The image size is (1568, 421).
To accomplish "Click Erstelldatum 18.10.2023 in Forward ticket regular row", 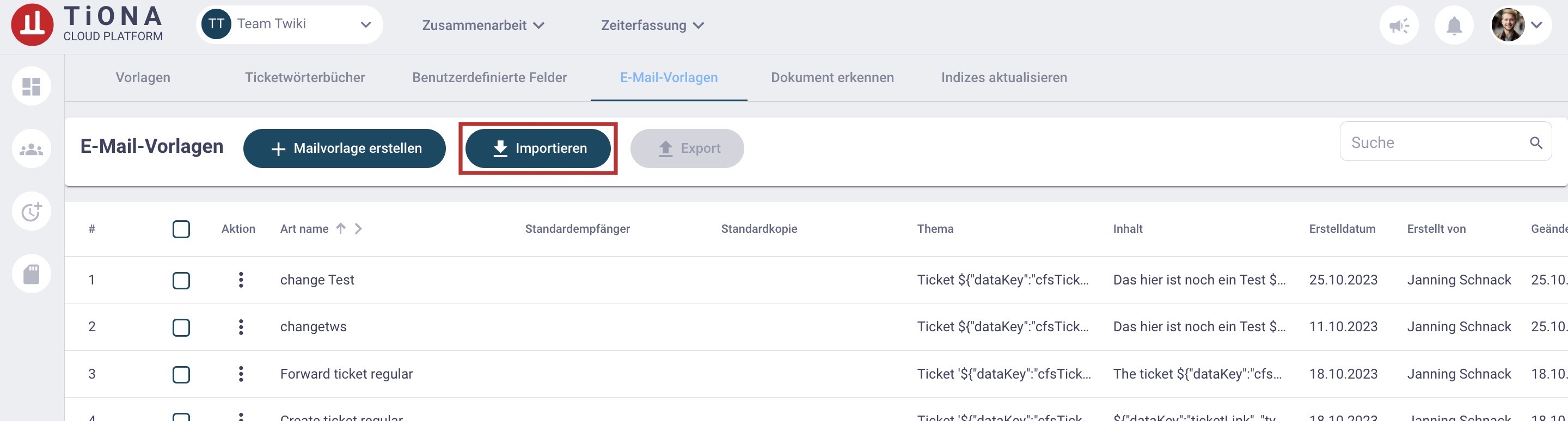I will pos(1343,374).
